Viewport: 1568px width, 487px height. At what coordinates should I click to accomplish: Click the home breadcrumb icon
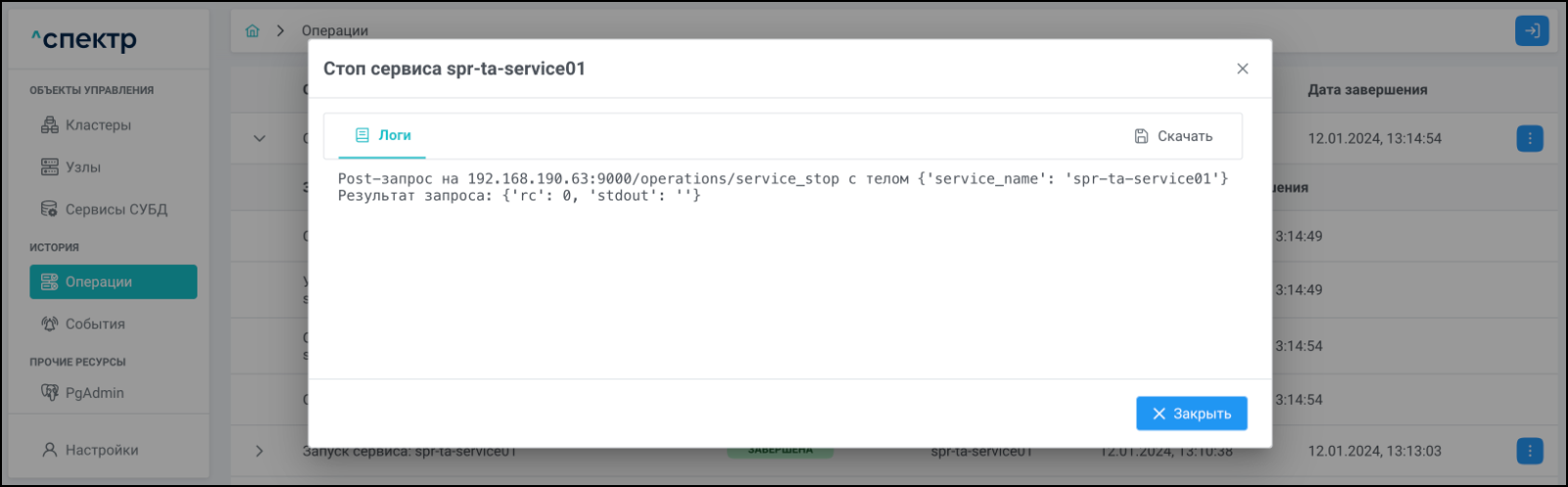(252, 31)
